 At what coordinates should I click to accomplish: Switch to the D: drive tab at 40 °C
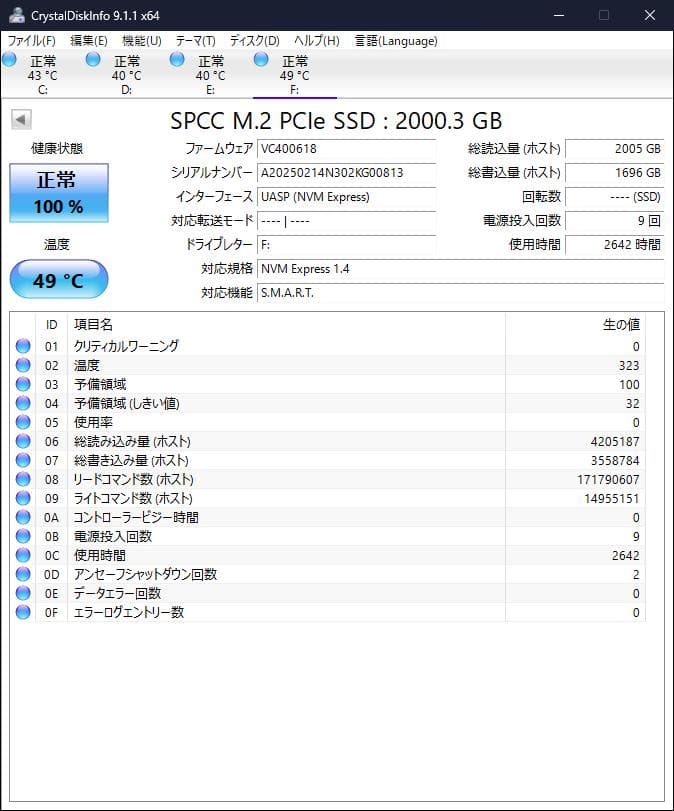pos(126,75)
